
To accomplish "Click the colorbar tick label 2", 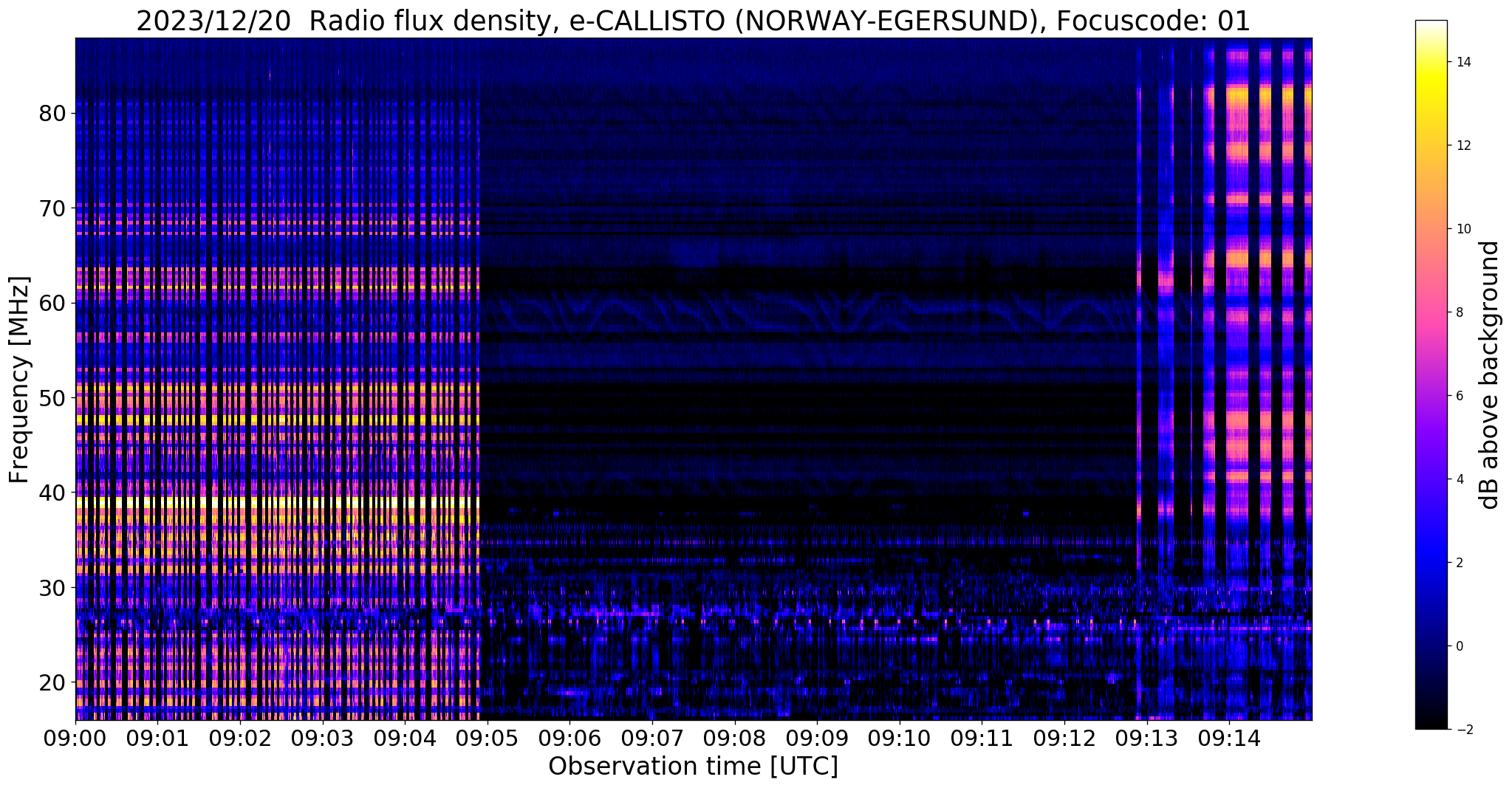I will [x=1459, y=563].
